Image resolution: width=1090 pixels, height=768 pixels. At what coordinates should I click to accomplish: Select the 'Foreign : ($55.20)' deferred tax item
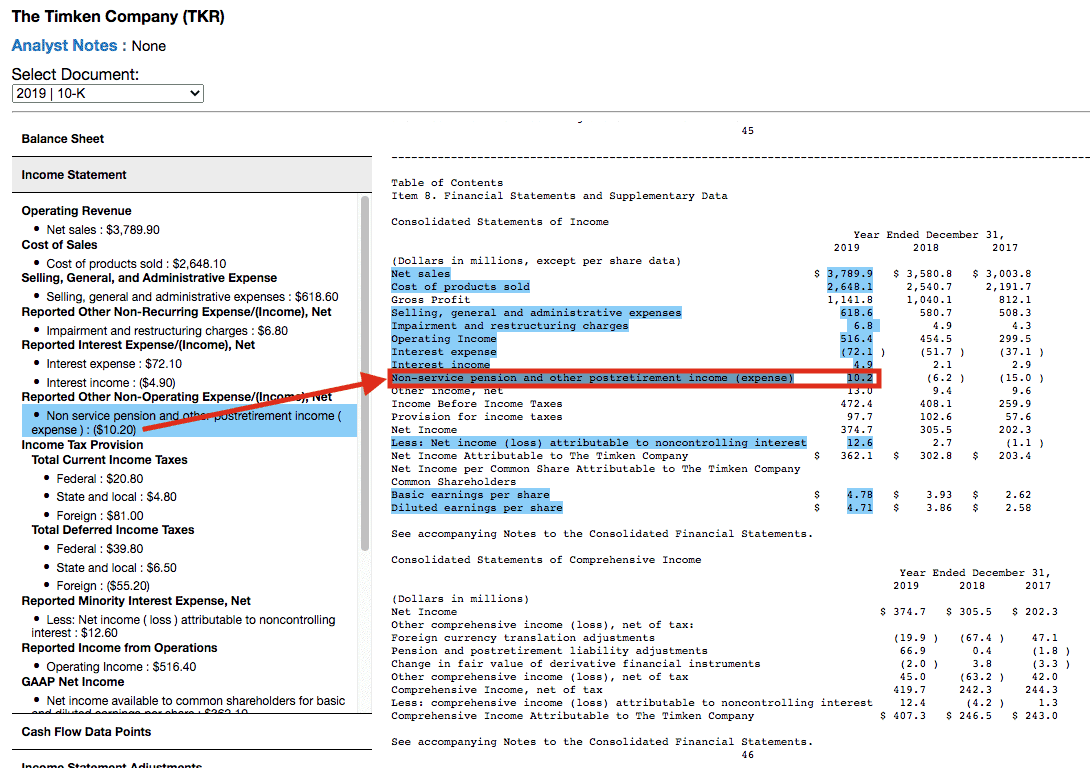(103, 586)
